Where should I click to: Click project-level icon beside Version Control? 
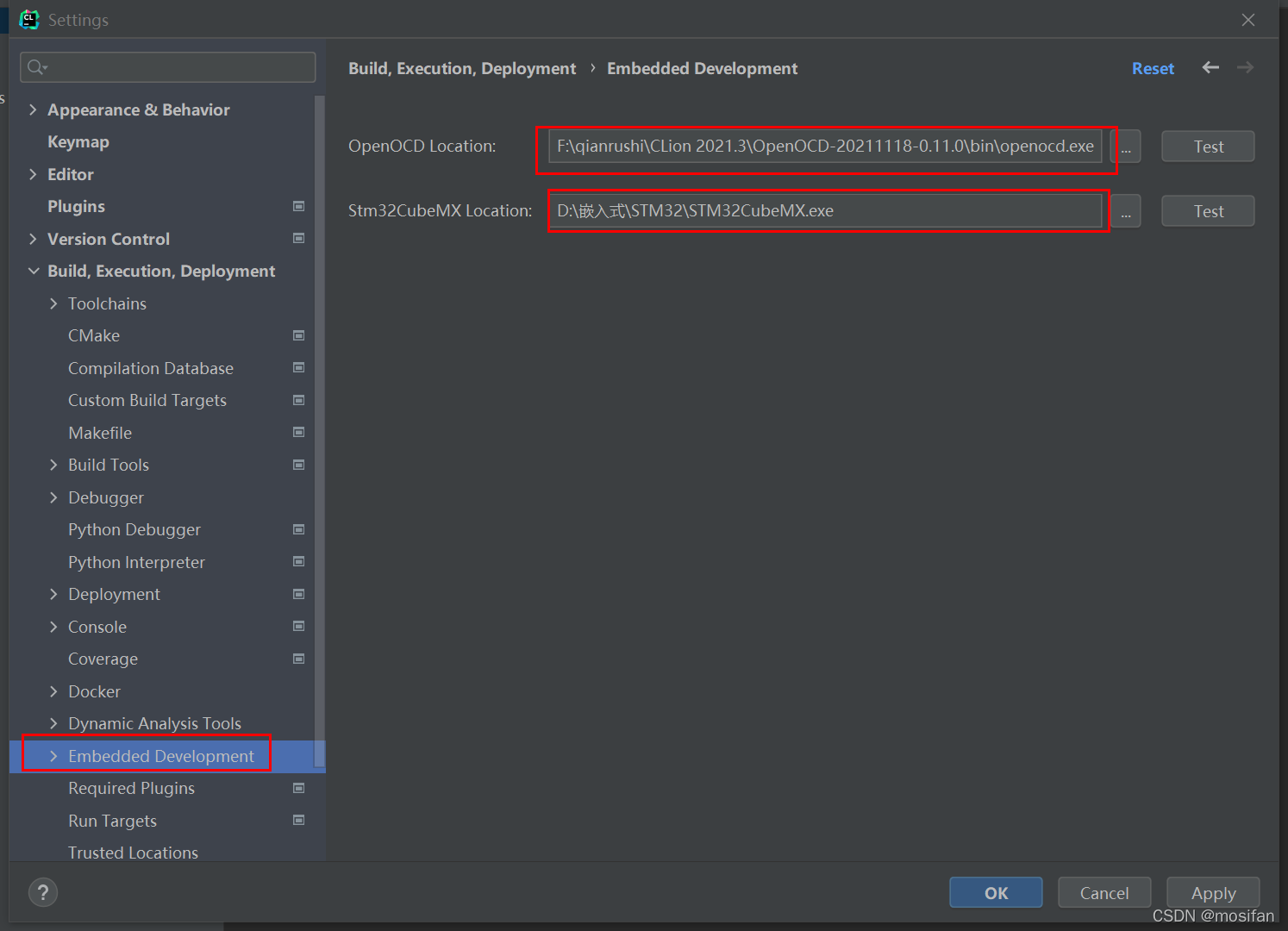click(x=299, y=238)
